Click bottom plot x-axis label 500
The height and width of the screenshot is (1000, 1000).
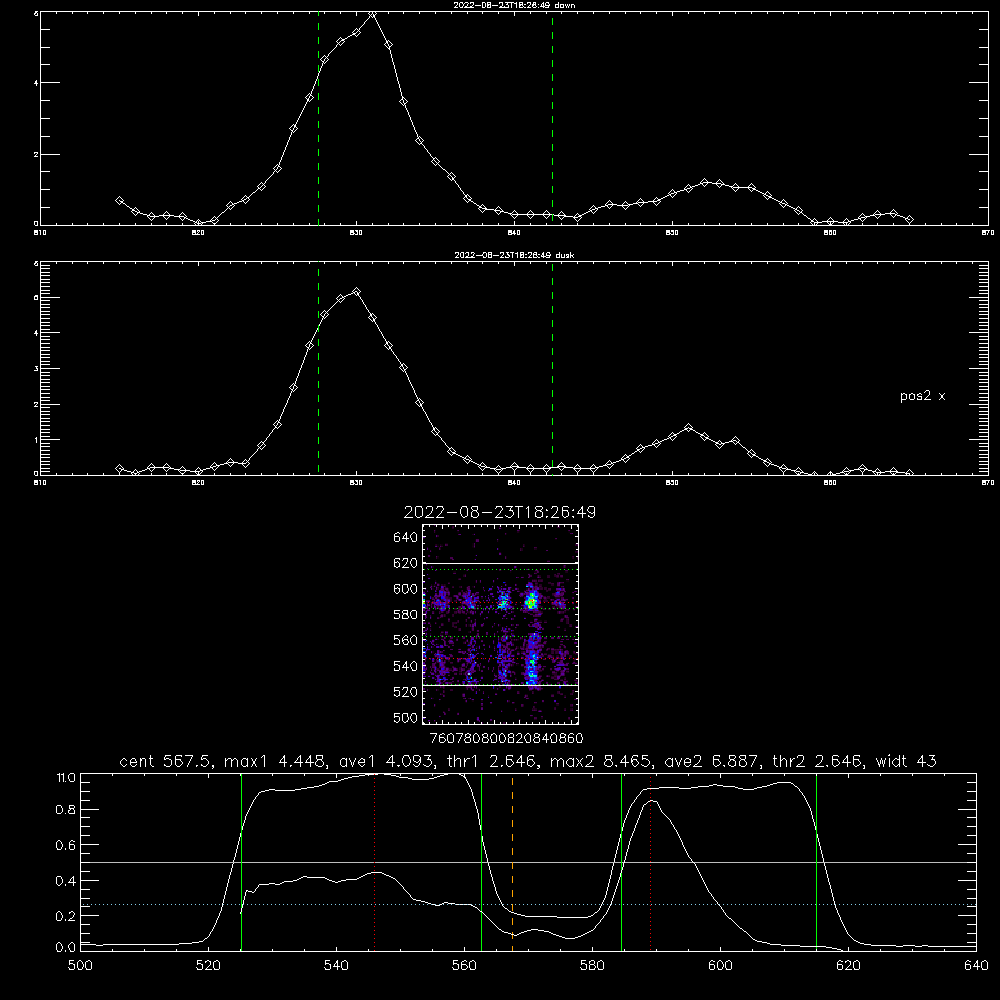80,966
